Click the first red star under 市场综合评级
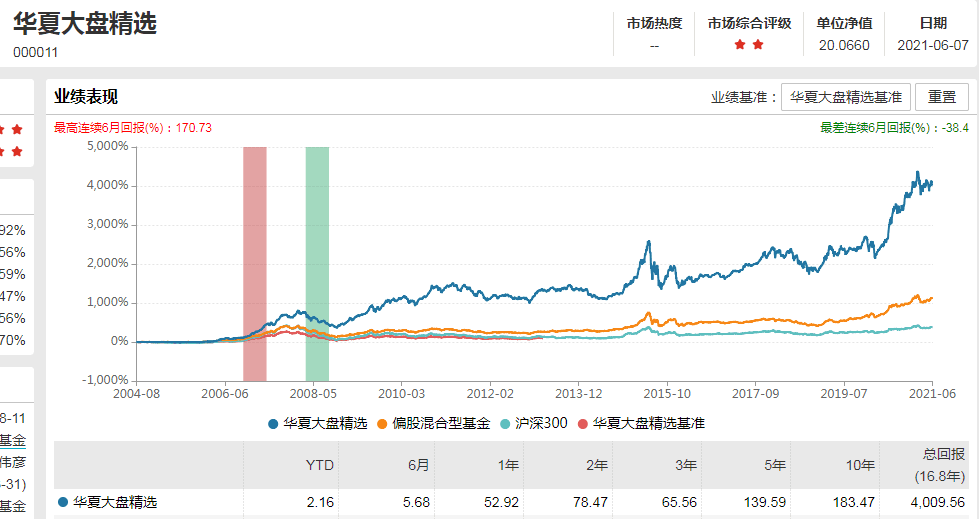Image resolution: width=979 pixels, height=519 pixels. pyautogui.click(x=740, y=45)
